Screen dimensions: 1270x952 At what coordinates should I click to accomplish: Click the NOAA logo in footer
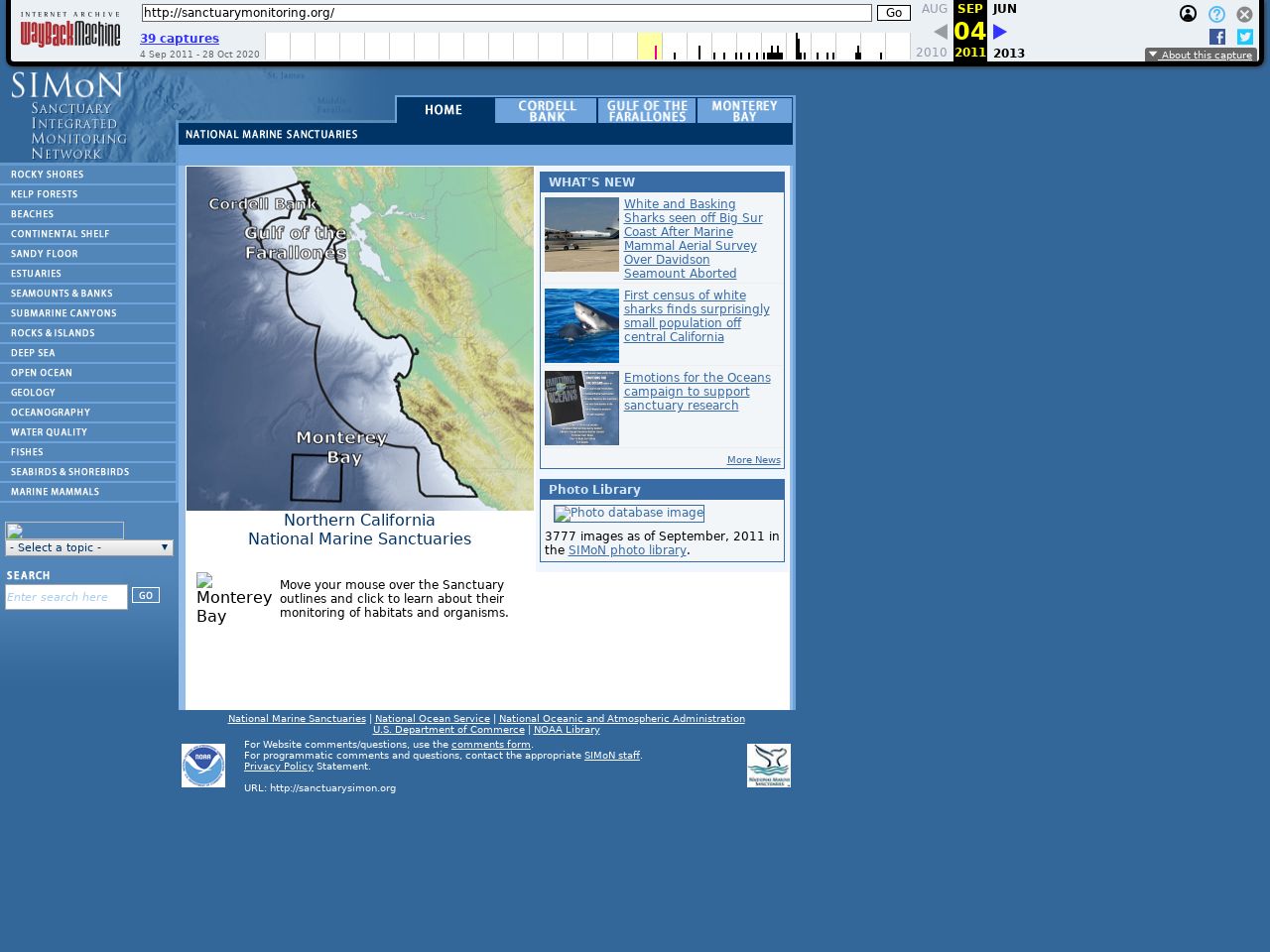203,766
